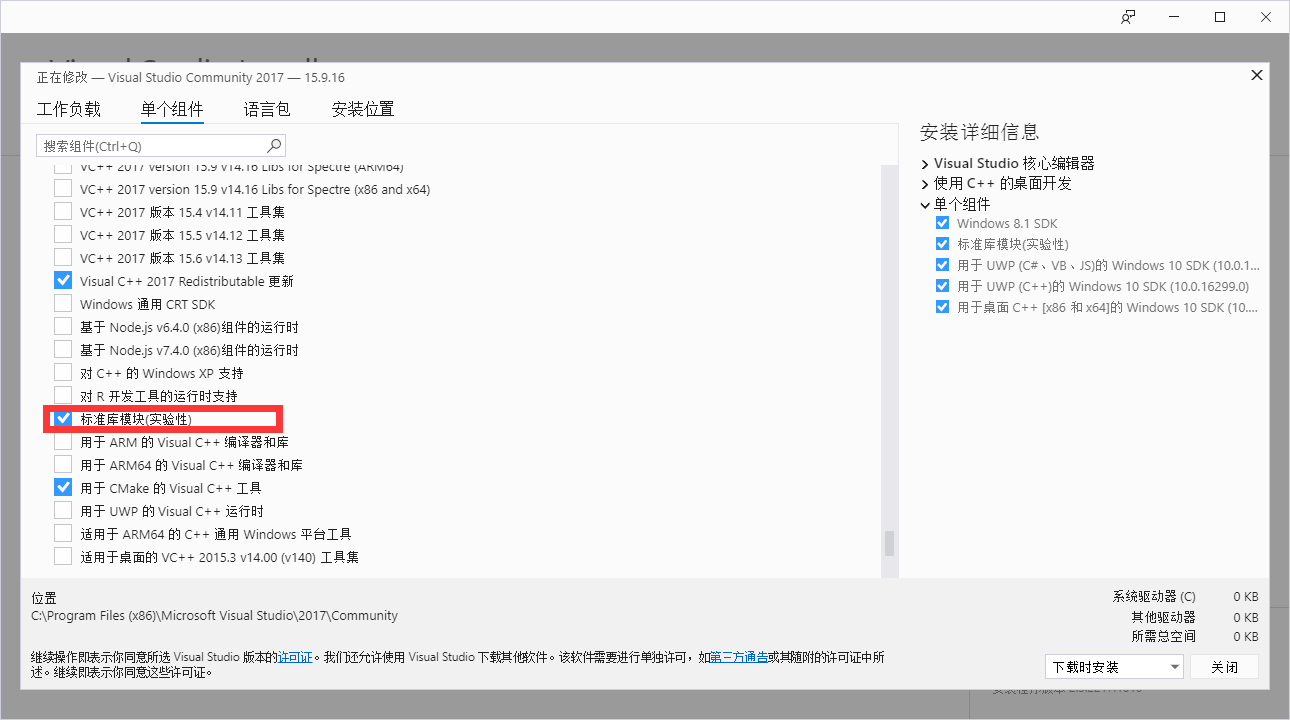Tick 基于 Node.js v7.4.0 (x86)组件的运行时

pyautogui.click(x=63, y=350)
